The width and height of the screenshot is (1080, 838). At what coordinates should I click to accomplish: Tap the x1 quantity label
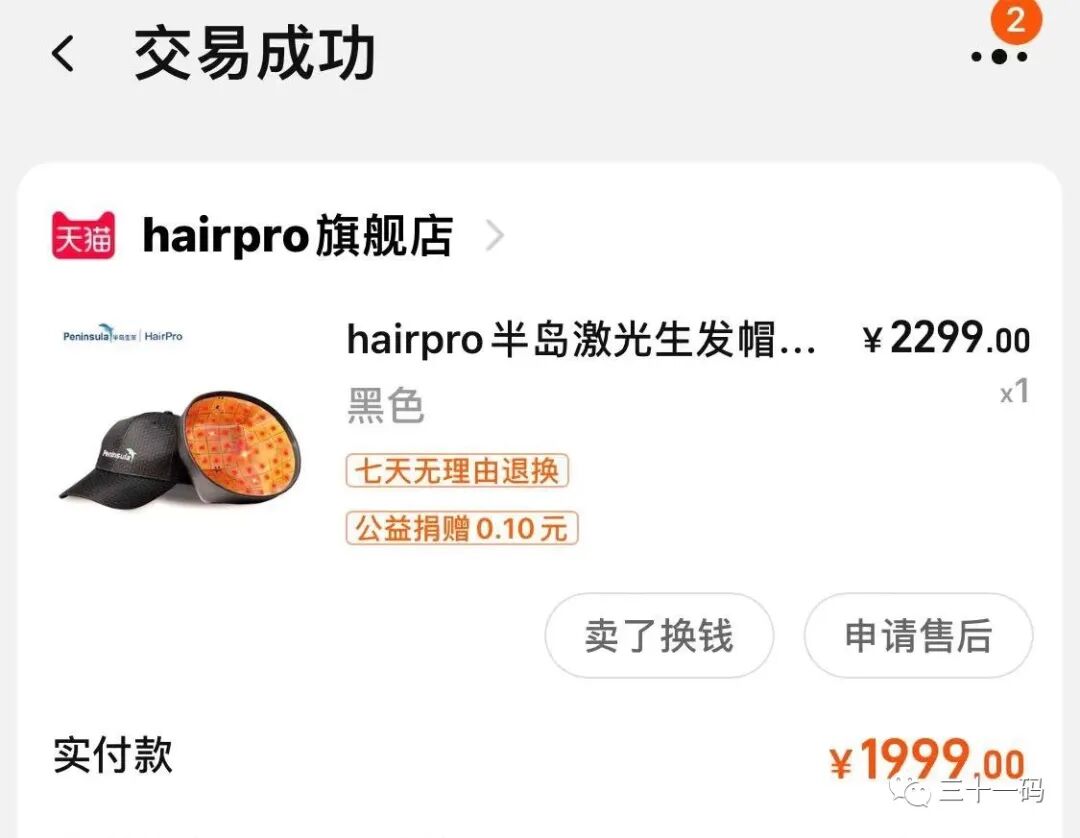point(1015,391)
